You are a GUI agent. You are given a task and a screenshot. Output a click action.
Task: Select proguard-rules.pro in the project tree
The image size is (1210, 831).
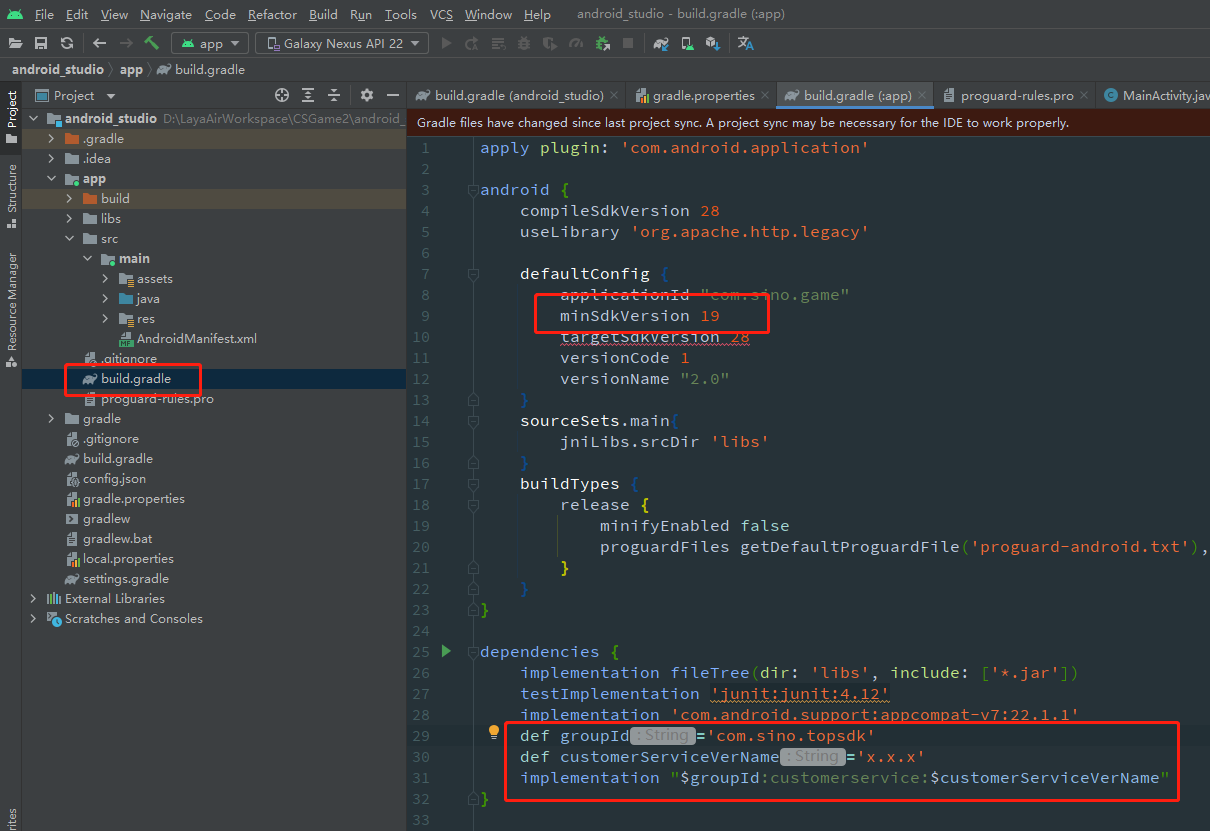pos(157,398)
